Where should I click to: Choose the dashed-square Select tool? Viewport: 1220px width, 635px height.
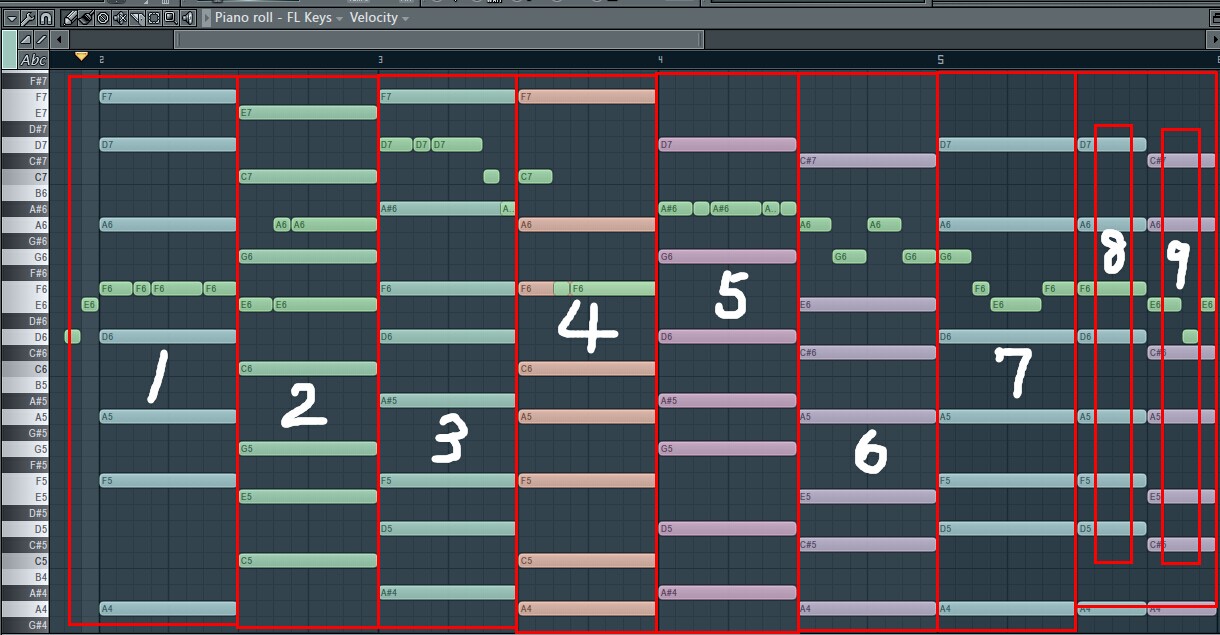coord(154,18)
